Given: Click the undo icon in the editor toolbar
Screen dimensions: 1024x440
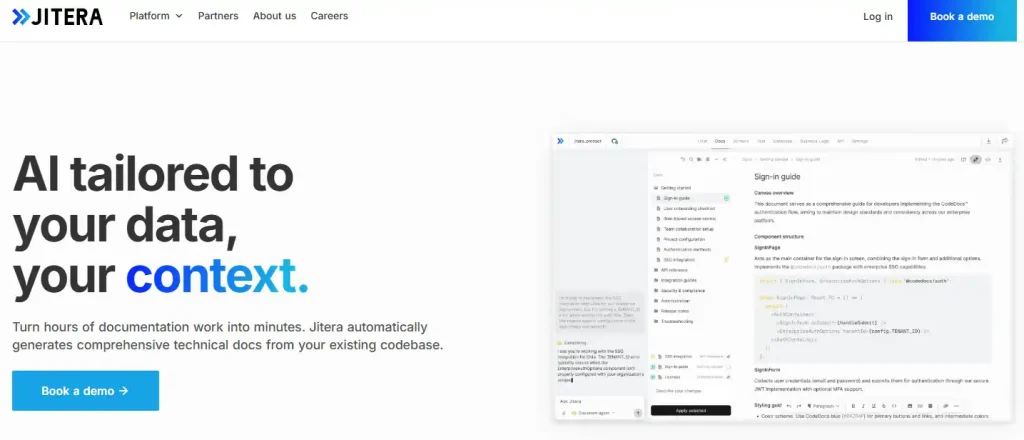Looking at the screenshot, I should tap(789, 406).
